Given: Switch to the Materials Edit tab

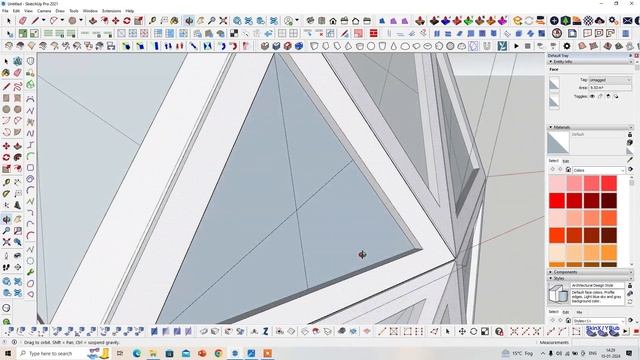Looking at the screenshot, I should point(566,161).
